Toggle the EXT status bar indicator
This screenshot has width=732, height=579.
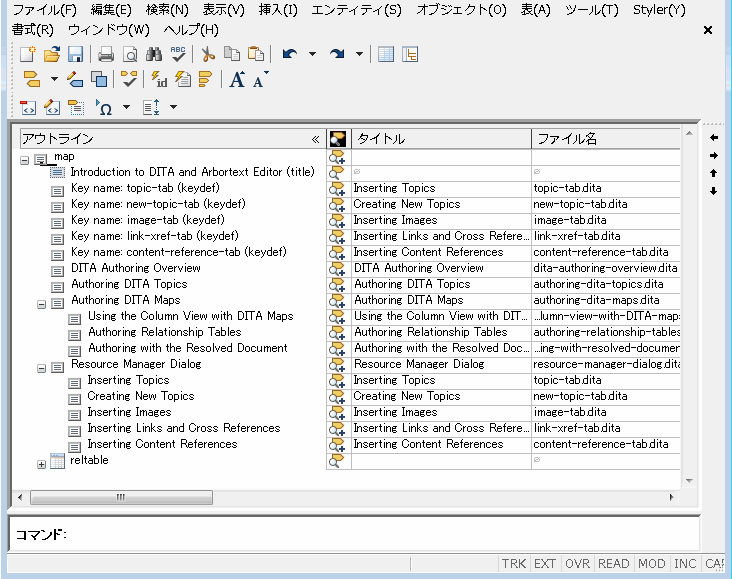545,564
